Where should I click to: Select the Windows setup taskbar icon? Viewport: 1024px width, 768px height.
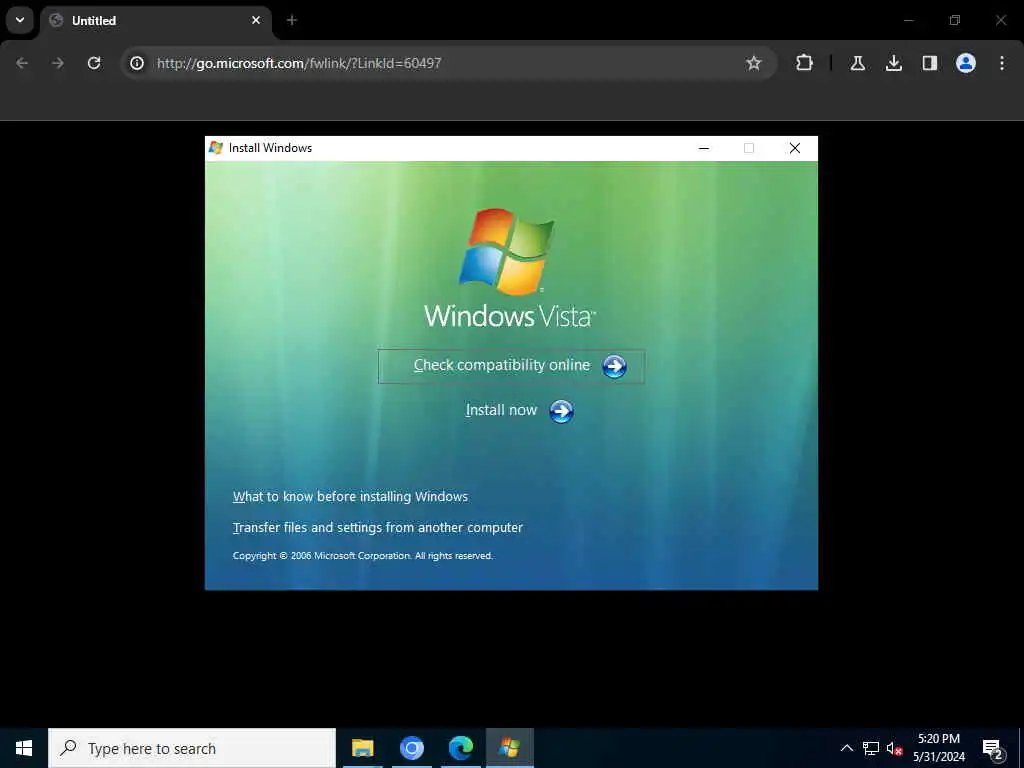[509, 748]
